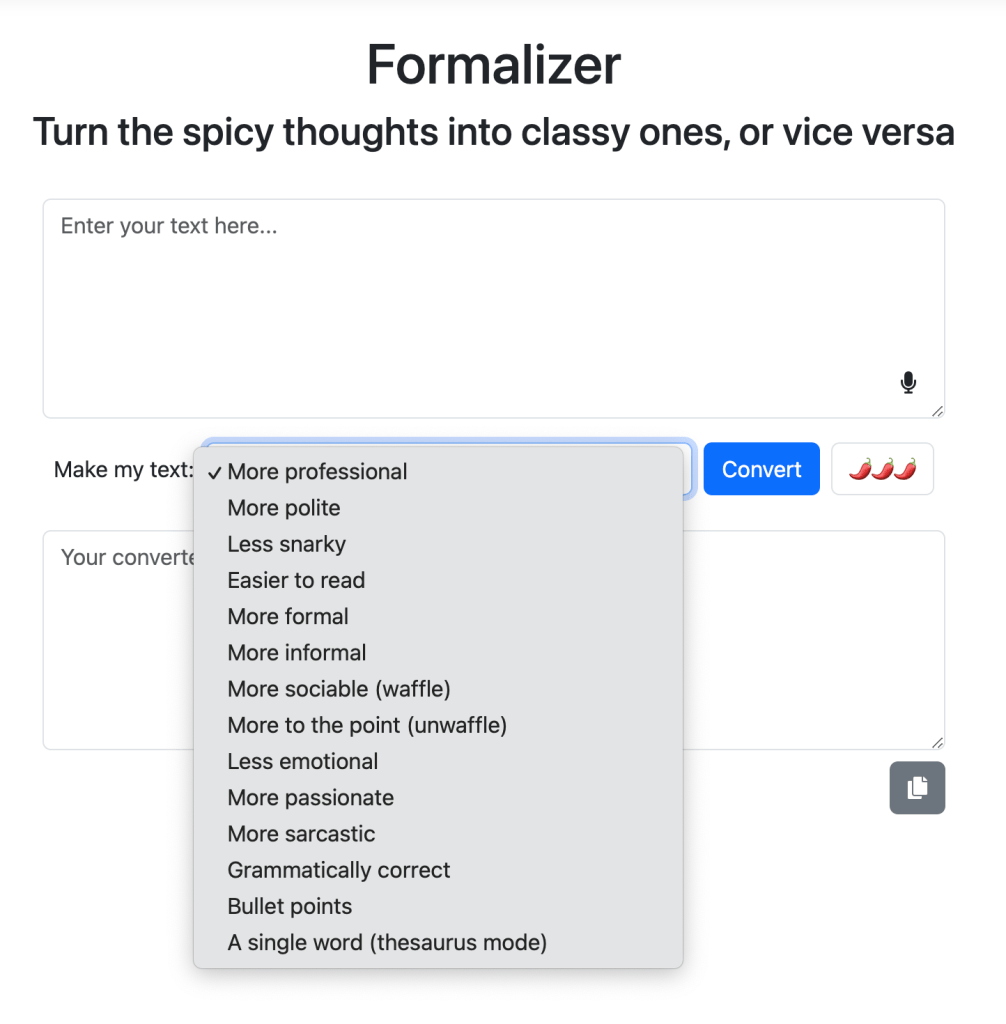Choose "More to the point (unwaffle)"

pyautogui.click(x=367, y=725)
